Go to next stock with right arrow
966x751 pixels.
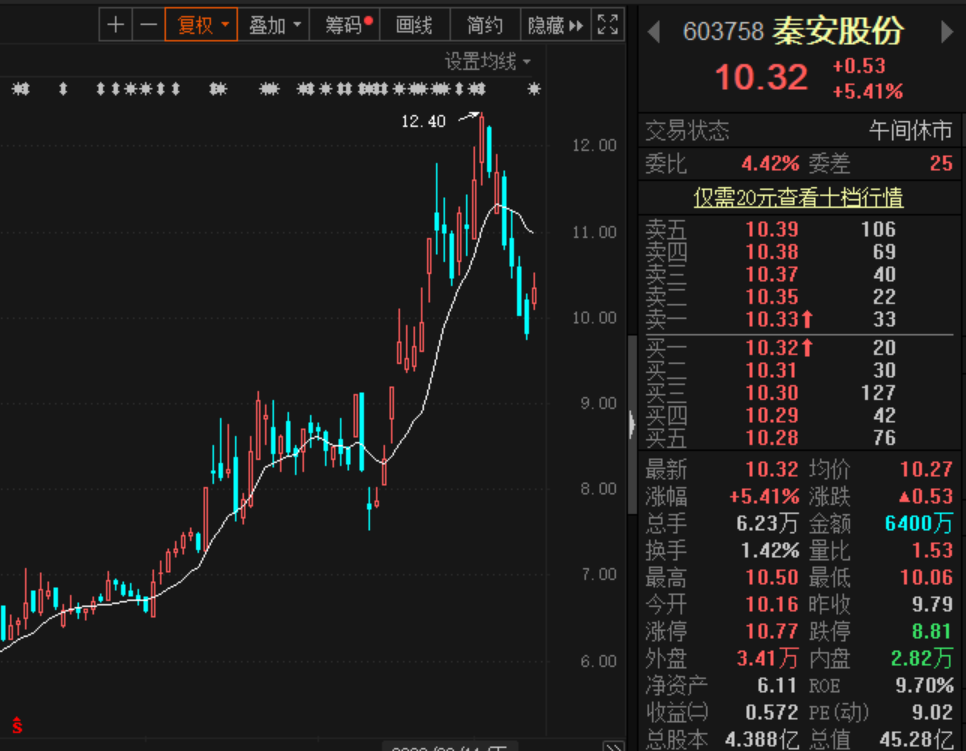947,31
